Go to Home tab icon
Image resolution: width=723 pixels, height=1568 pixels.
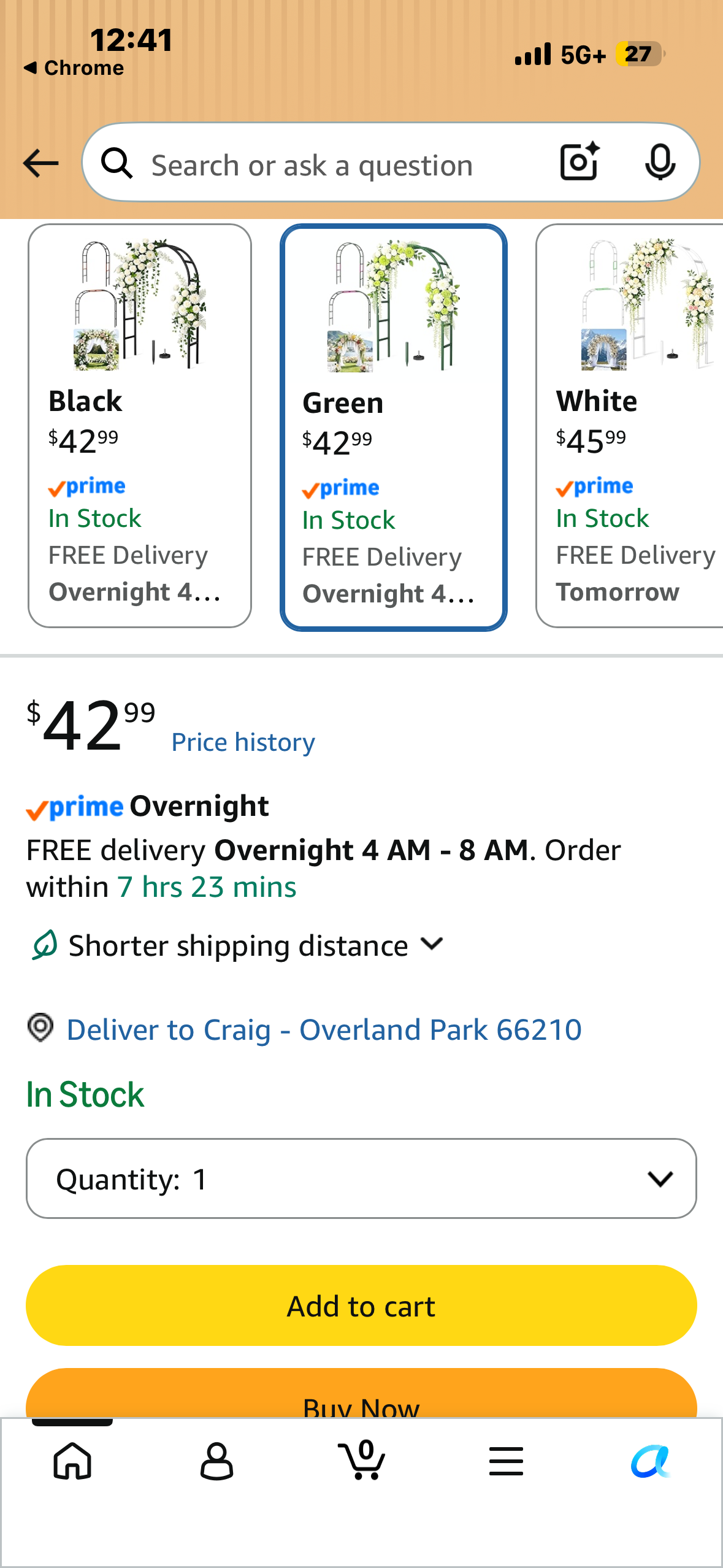(72, 1461)
